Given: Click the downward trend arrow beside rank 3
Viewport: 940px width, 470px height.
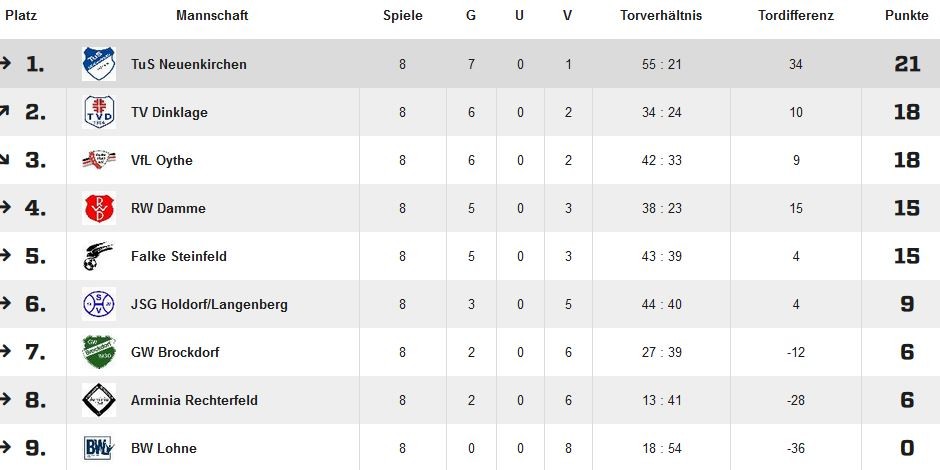Looking at the screenshot, I should point(5,159).
